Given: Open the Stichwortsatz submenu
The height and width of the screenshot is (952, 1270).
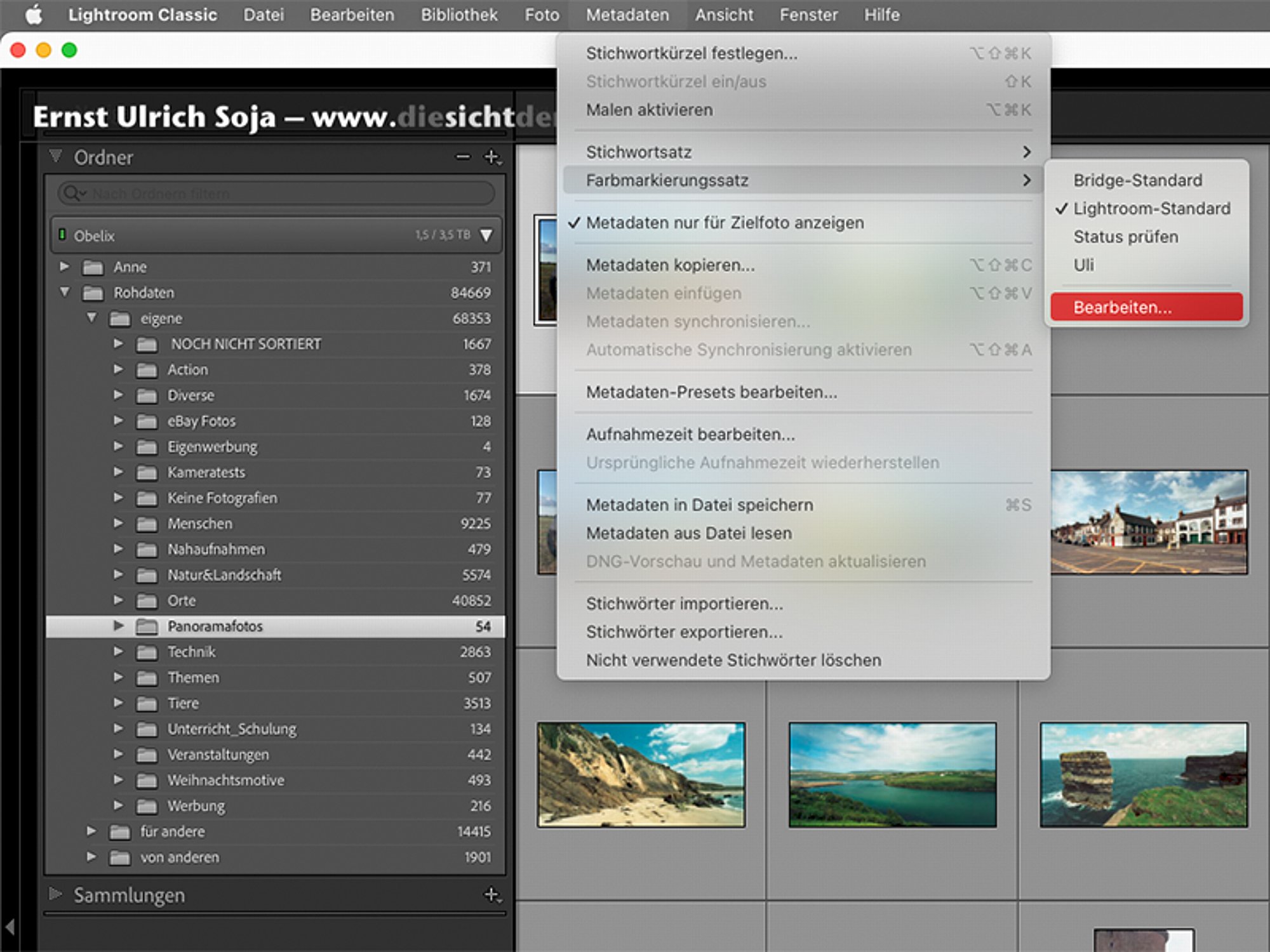Looking at the screenshot, I should tap(803, 152).
